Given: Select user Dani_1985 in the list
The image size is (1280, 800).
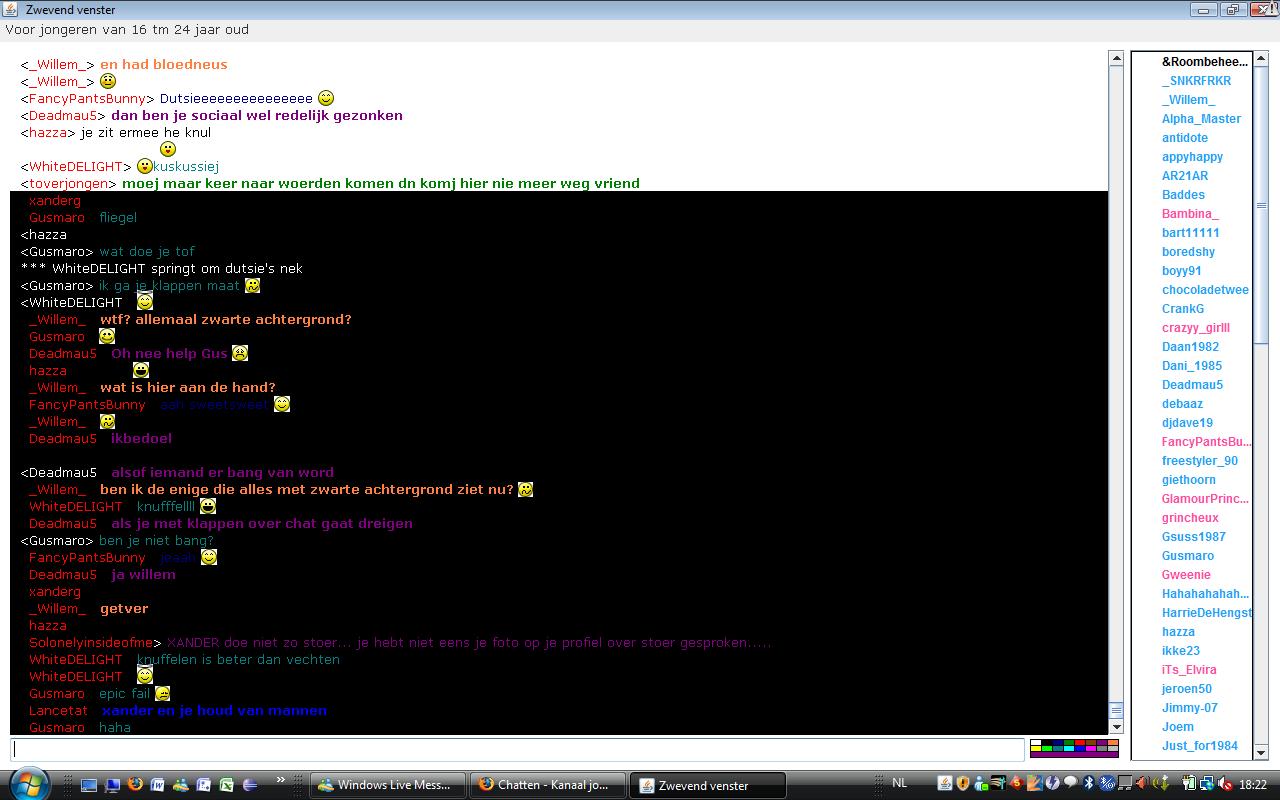Looking at the screenshot, I should click(x=1192, y=366).
